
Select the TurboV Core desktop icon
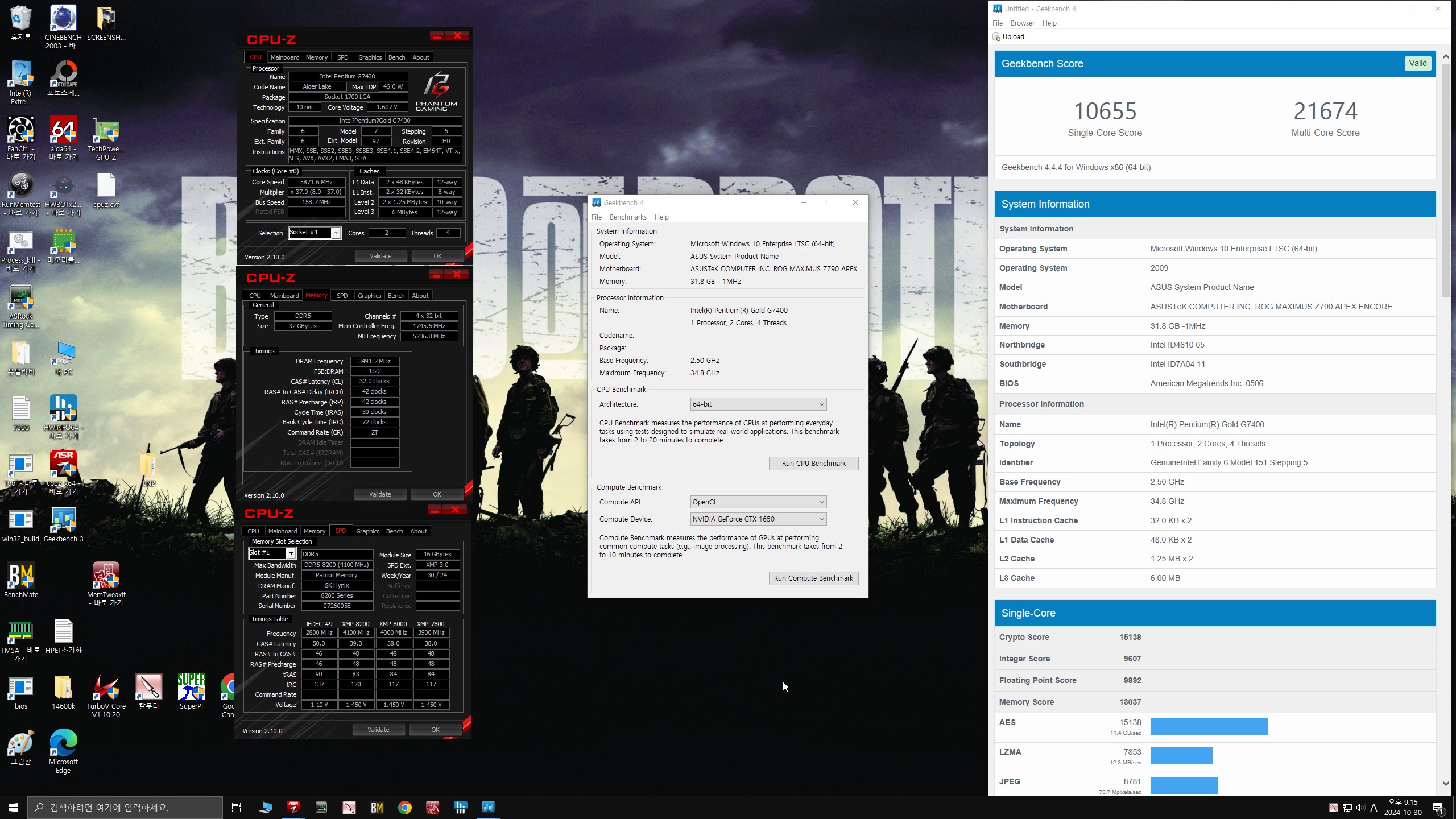coord(106,696)
